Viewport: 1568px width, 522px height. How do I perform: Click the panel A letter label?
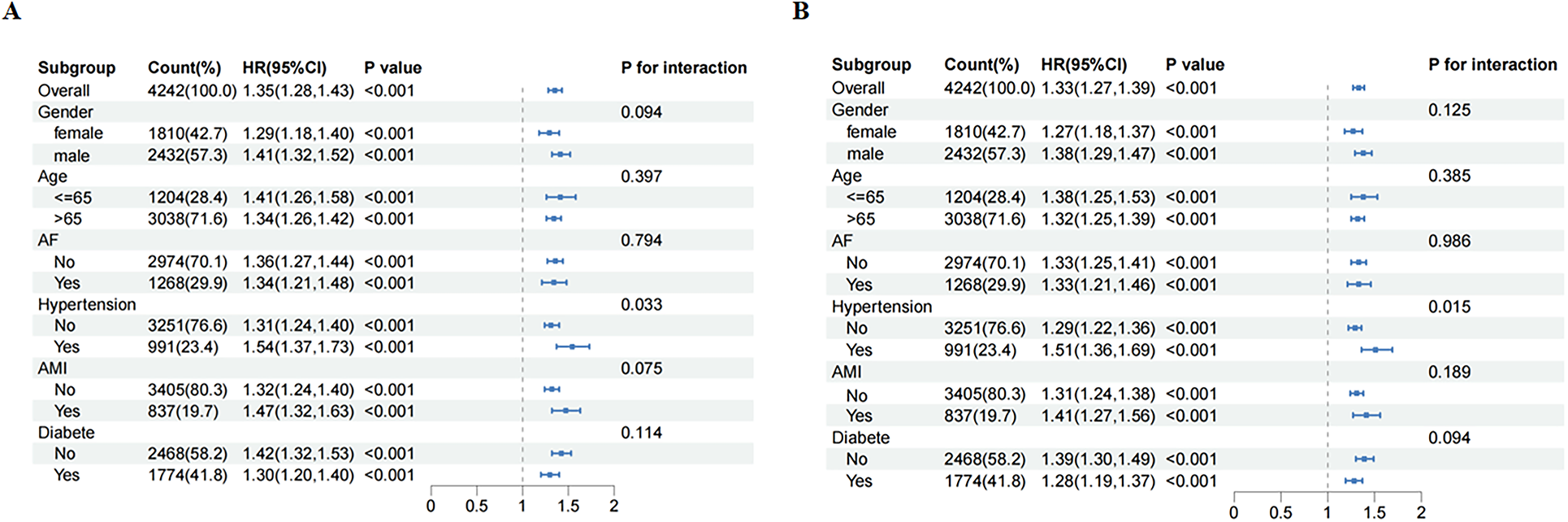[x=11, y=12]
